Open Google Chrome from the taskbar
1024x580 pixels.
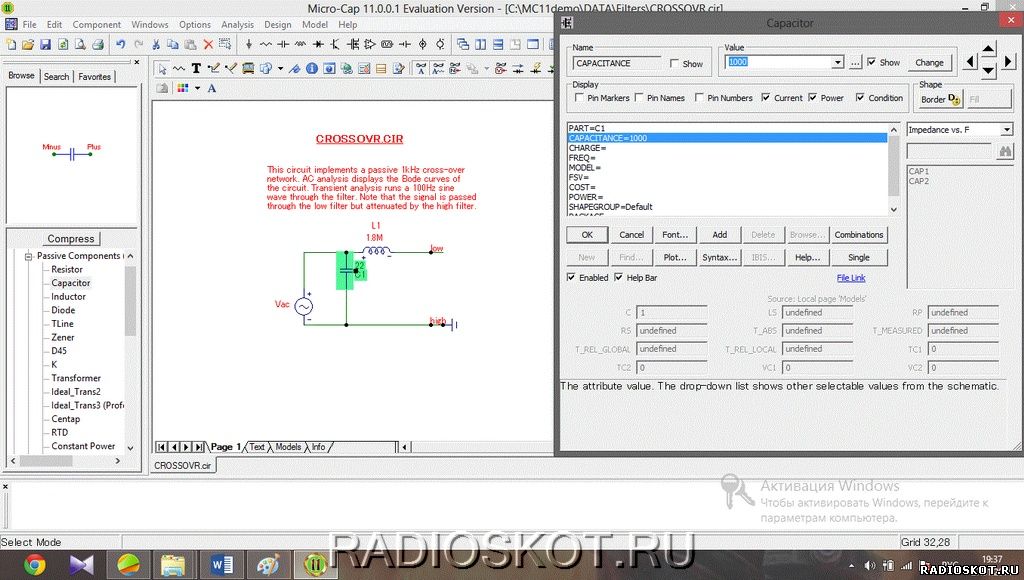point(35,564)
